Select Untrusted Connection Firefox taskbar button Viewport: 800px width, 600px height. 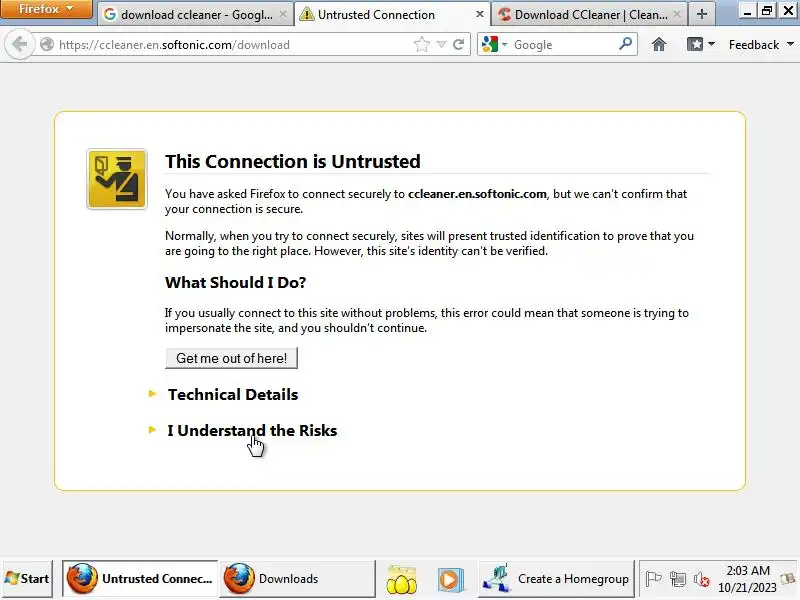(140, 579)
